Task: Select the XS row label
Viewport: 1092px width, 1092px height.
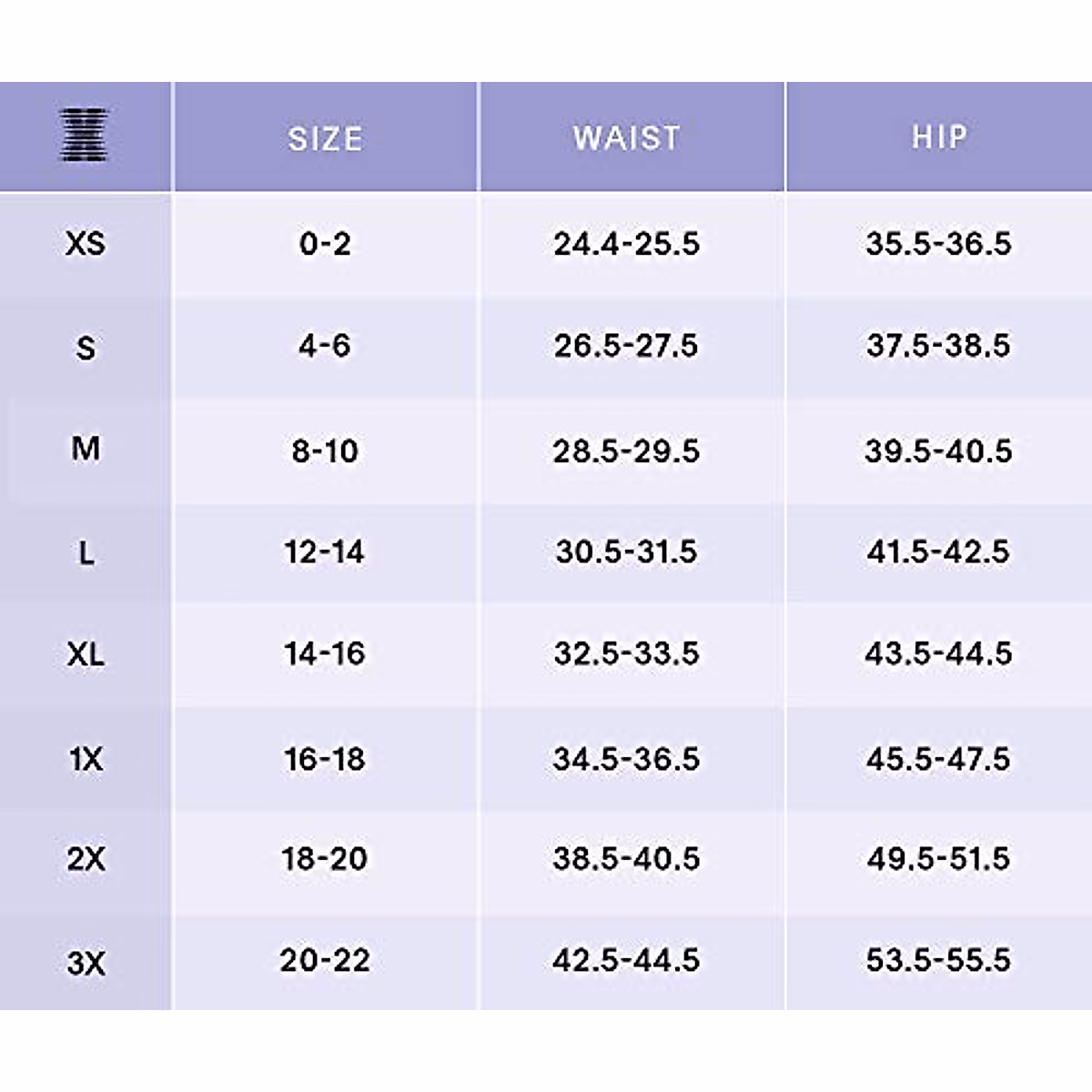Action: [86, 244]
